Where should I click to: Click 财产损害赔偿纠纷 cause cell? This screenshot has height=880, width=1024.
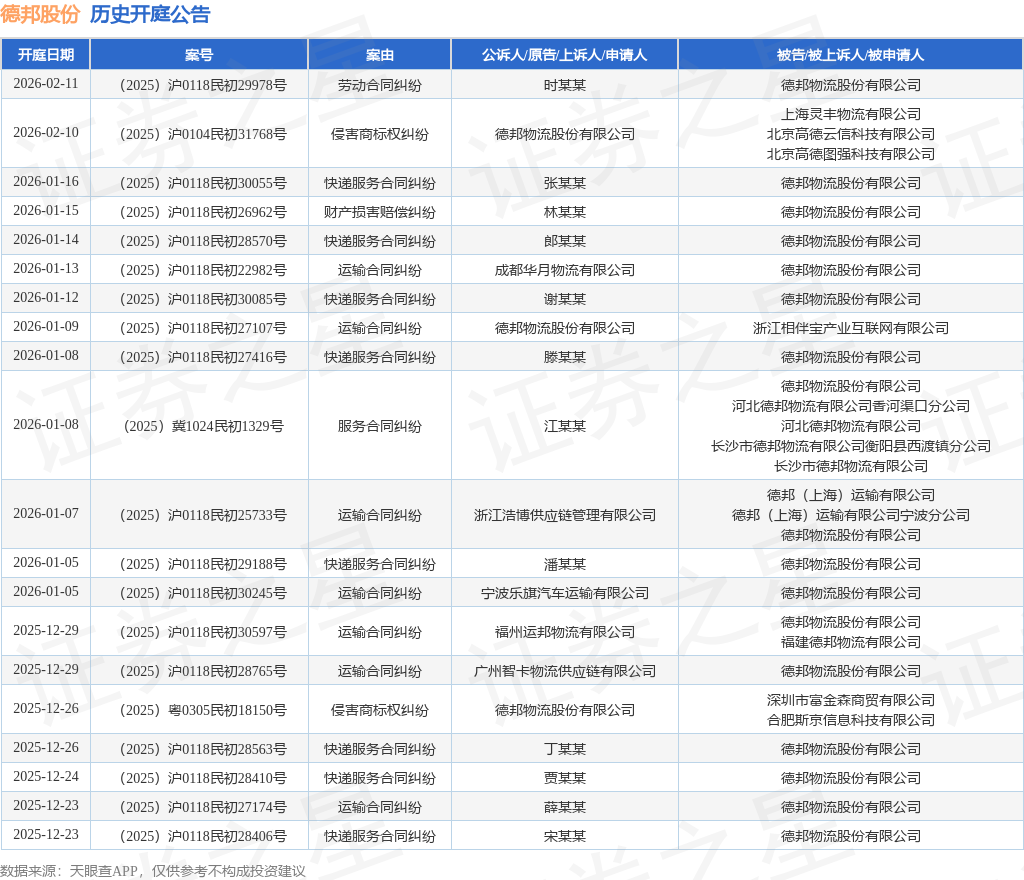(379, 212)
